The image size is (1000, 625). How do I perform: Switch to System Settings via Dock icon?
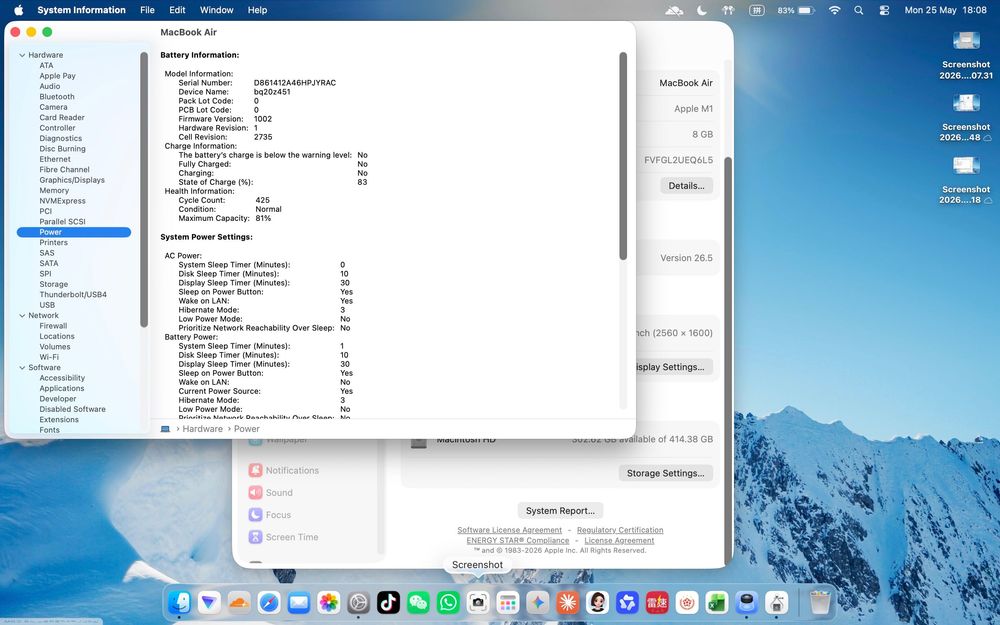(x=358, y=602)
